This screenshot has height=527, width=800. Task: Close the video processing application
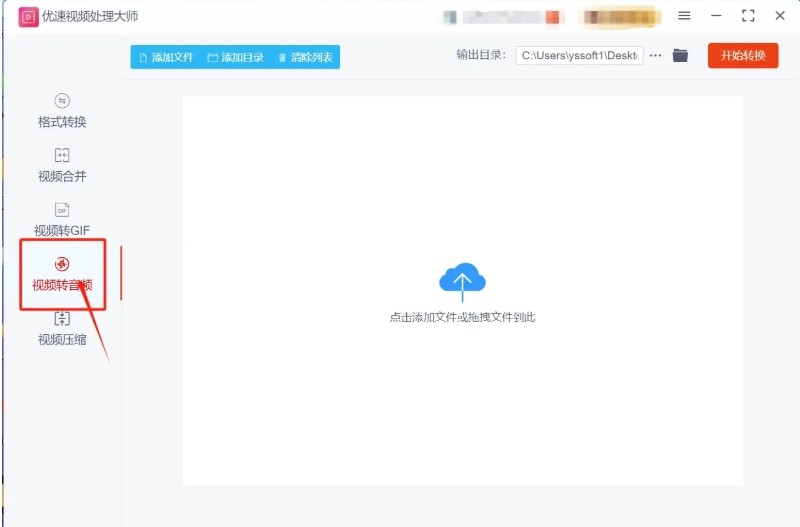[779, 16]
